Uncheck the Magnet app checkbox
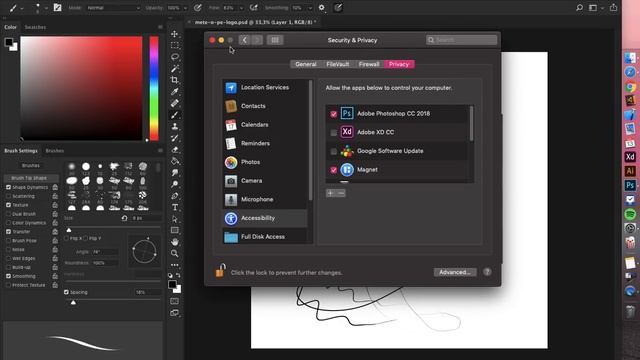Viewport: 640px width, 360px height. (x=333, y=170)
